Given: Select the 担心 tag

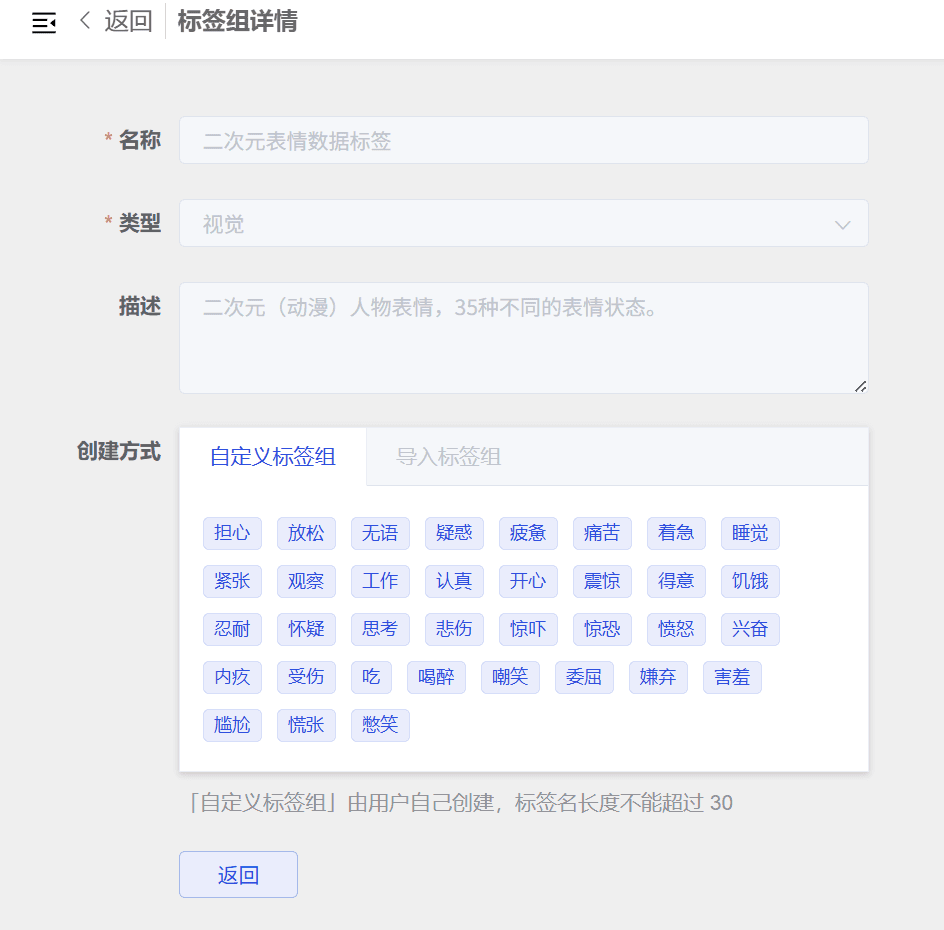Looking at the screenshot, I should (x=232, y=533).
